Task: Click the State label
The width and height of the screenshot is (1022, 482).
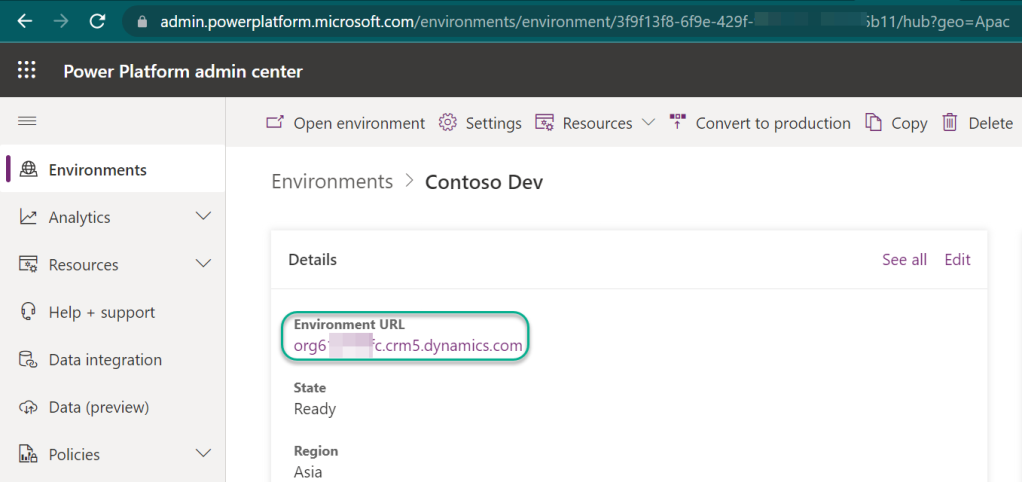Action: click(310, 388)
